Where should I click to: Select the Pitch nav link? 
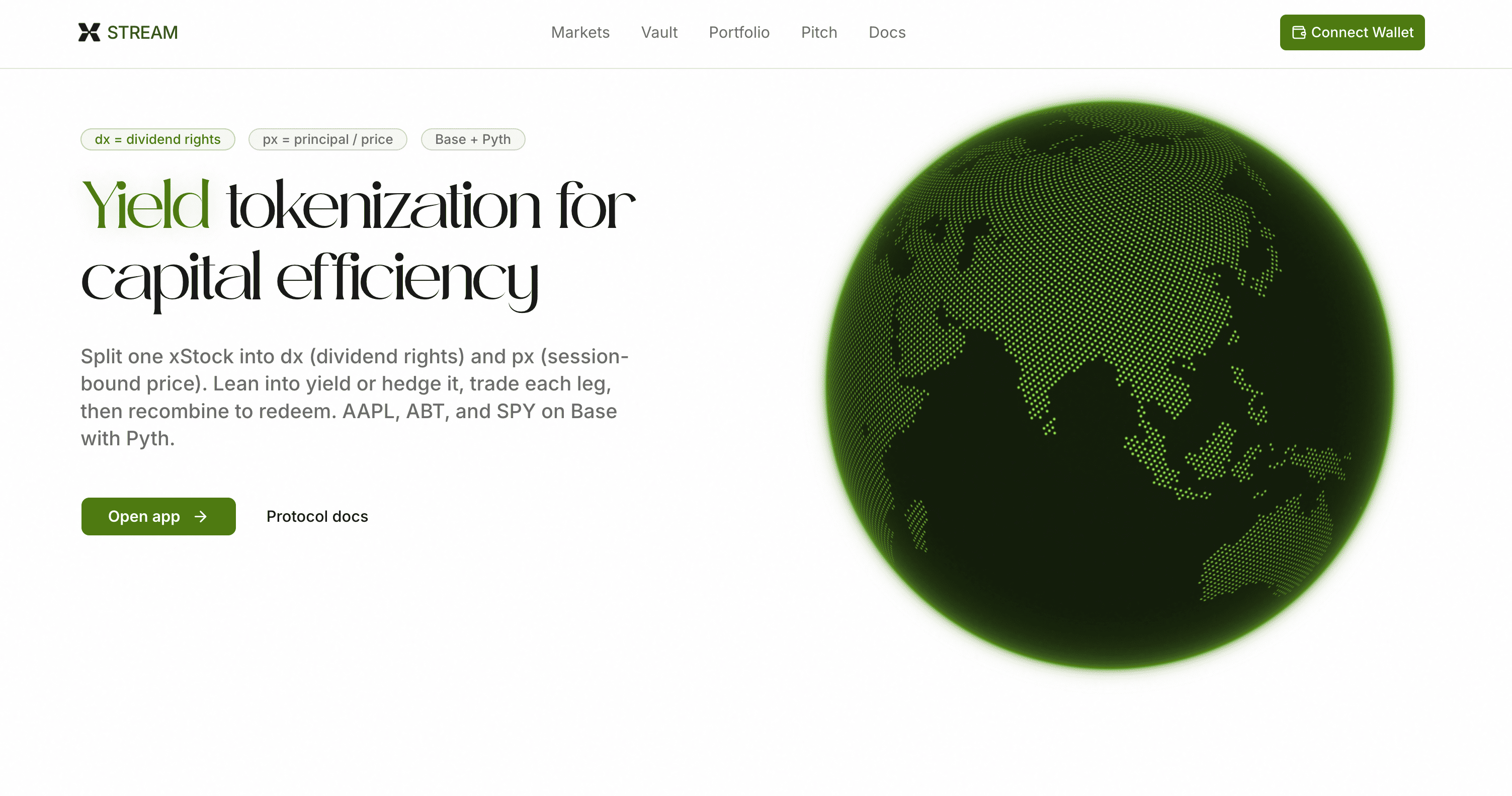[x=819, y=32]
